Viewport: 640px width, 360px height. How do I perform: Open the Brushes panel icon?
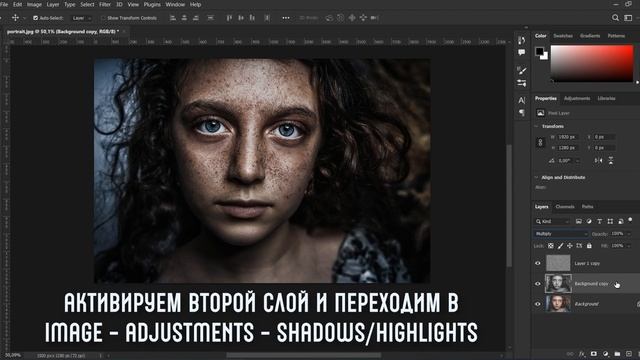tap(522, 70)
